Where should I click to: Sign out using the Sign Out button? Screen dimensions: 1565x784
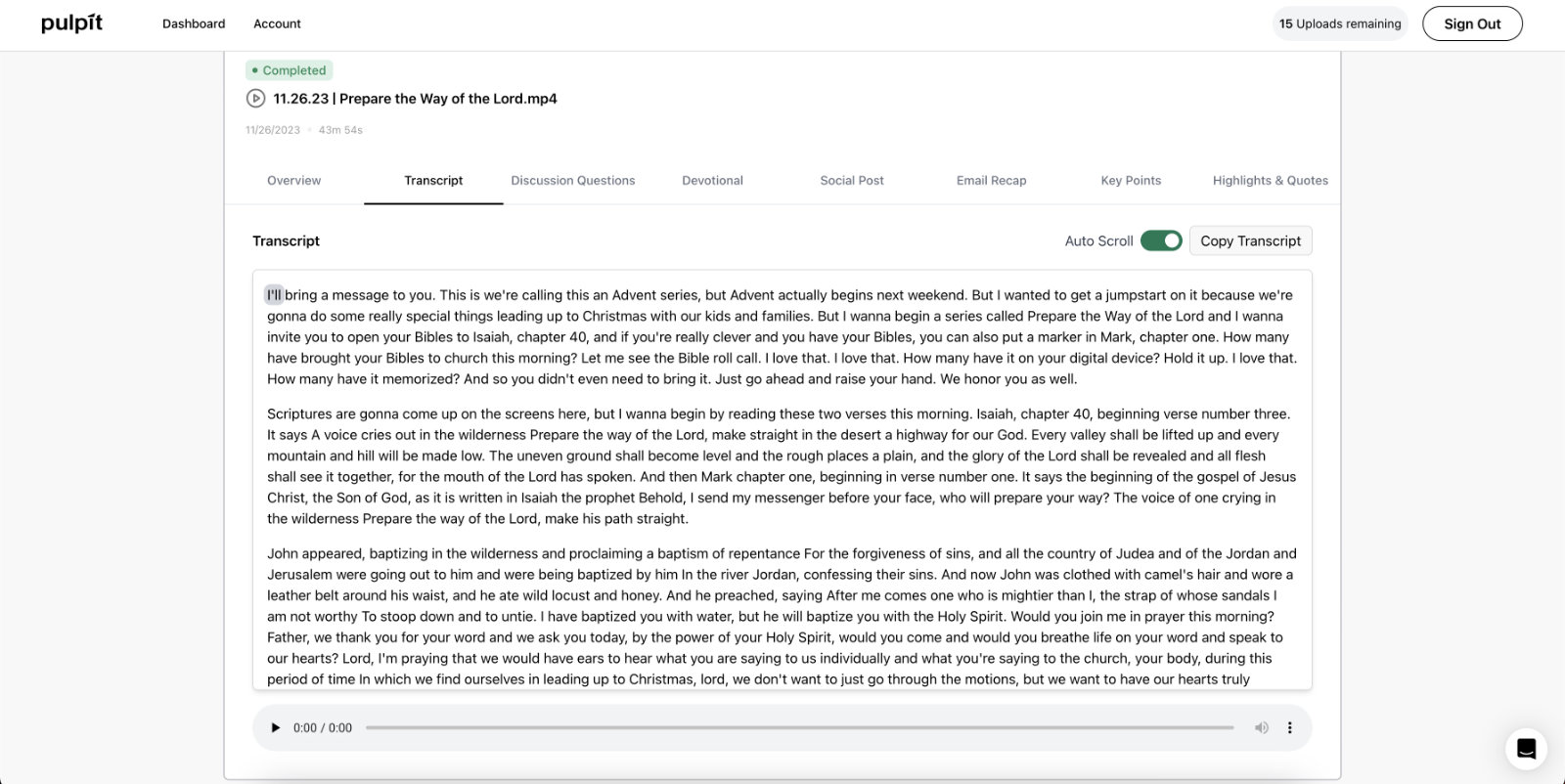(1472, 23)
